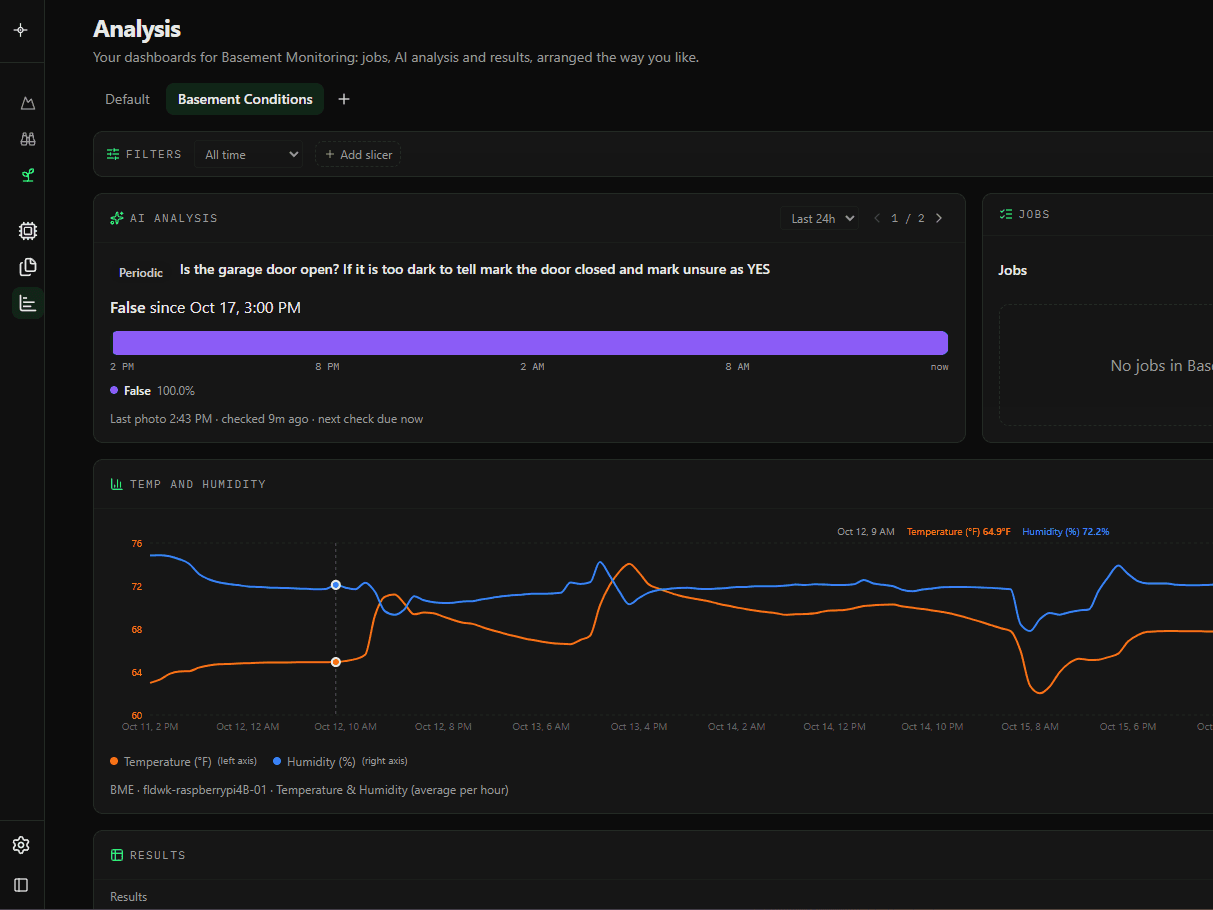
Task: Add a new dashboard tab with plus
Action: [x=344, y=99]
